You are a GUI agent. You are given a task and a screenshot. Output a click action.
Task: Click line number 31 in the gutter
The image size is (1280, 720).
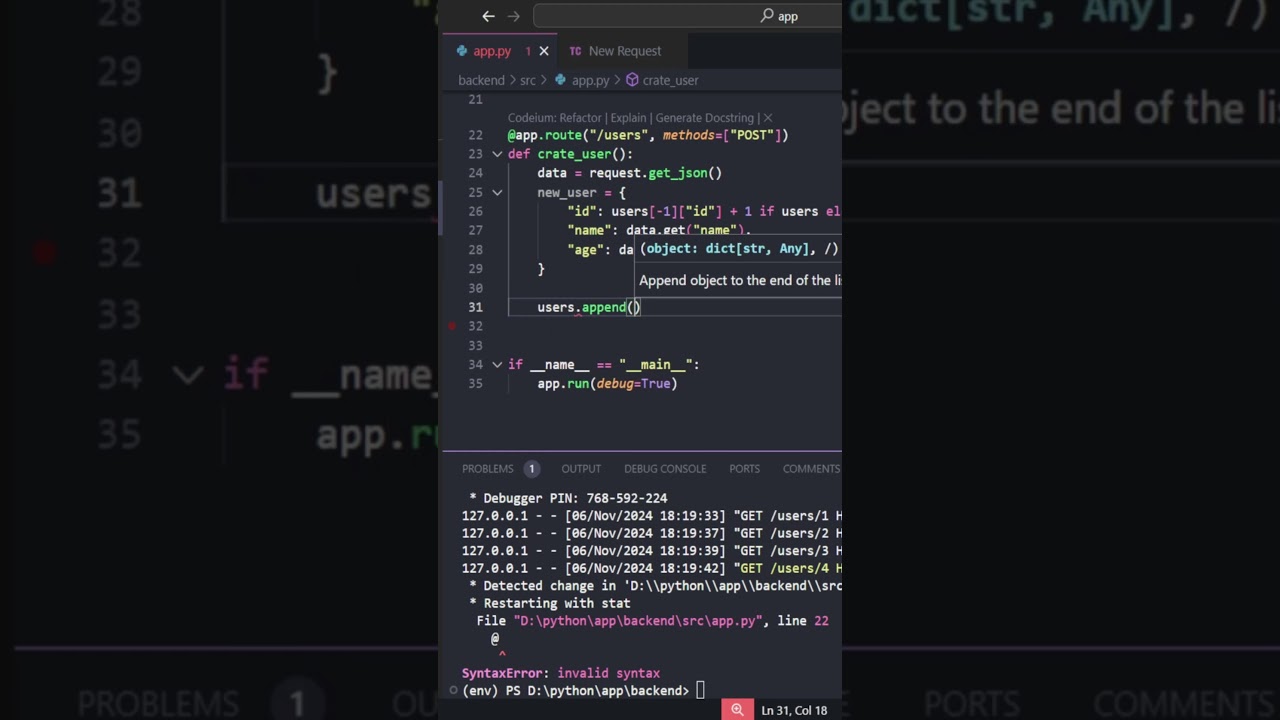[x=475, y=307]
